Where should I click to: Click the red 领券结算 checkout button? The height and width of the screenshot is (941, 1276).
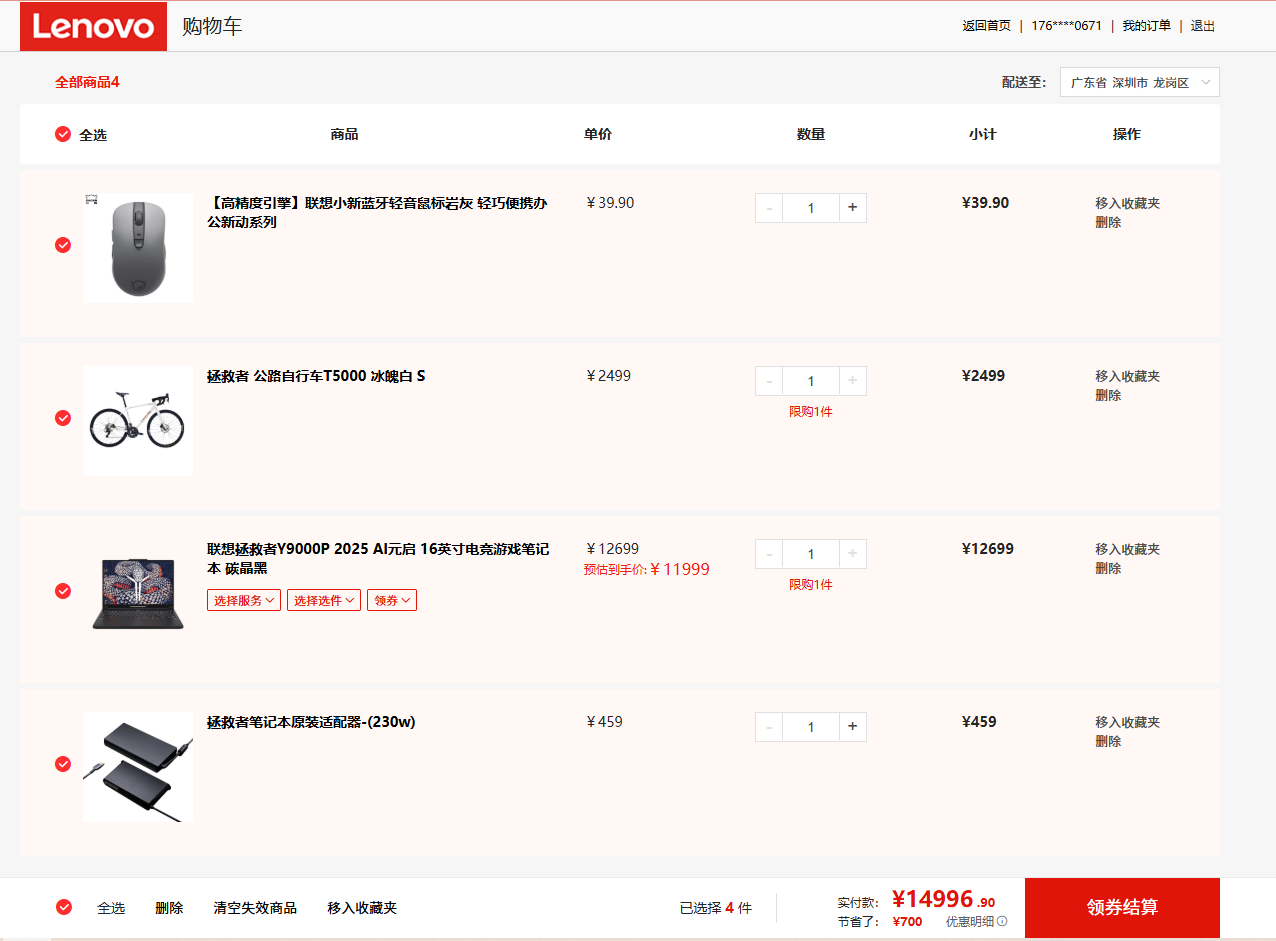(x=1122, y=908)
